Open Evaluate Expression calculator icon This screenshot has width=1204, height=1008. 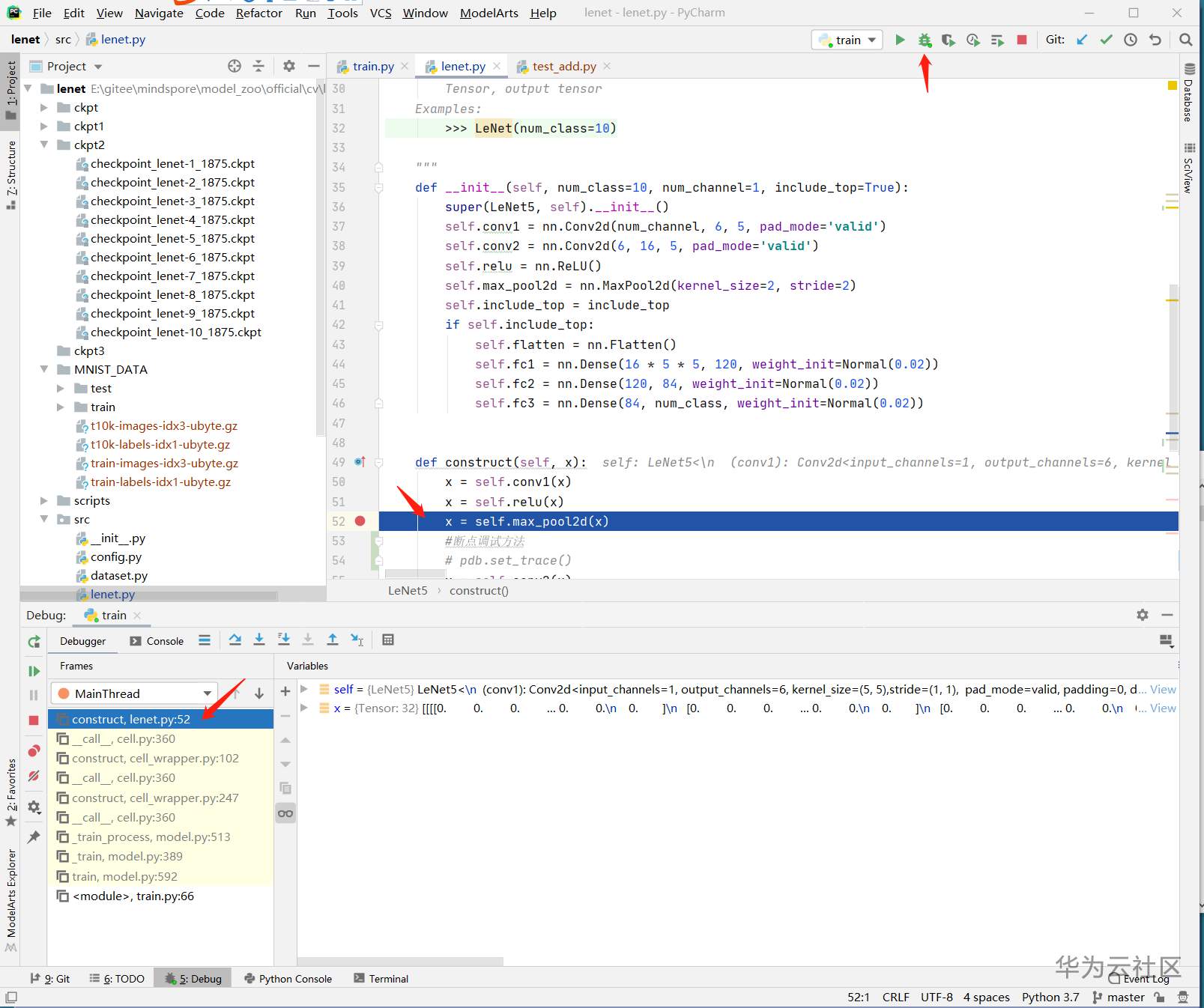point(388,640)
